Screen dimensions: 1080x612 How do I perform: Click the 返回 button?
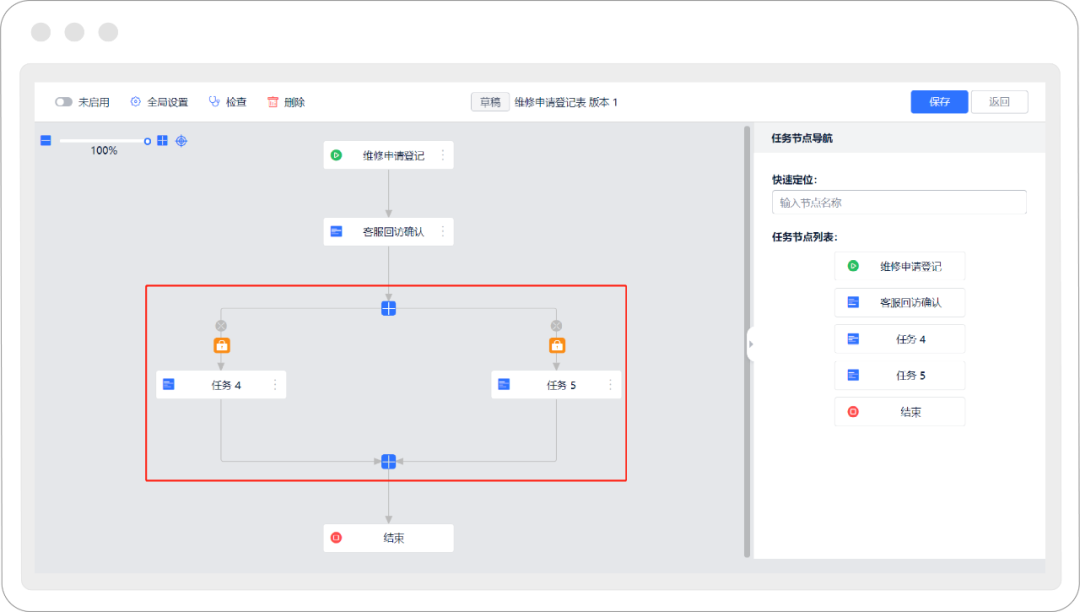(x=999, y=102)
